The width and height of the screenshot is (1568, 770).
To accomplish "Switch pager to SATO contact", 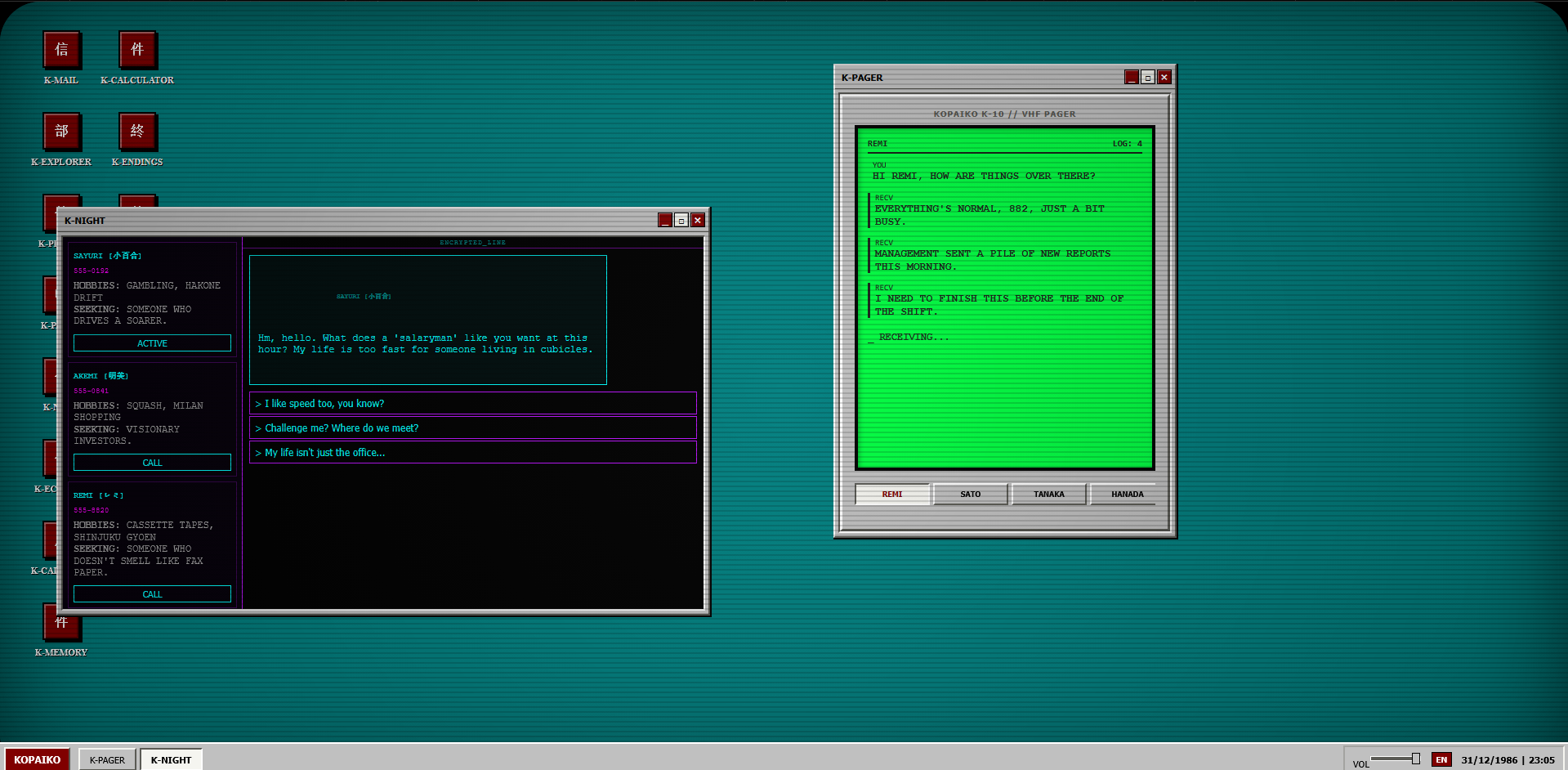I will 970,494.
